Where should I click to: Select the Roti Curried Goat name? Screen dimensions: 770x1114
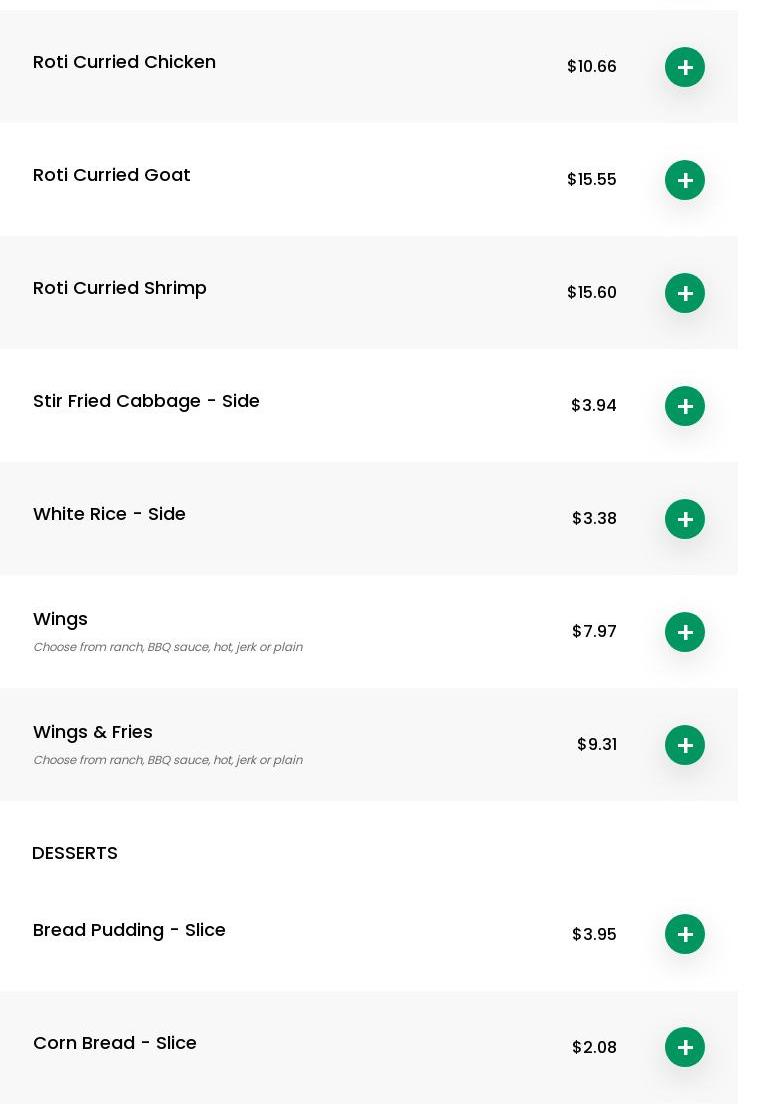pyautogui.click(x=112, y=175)
